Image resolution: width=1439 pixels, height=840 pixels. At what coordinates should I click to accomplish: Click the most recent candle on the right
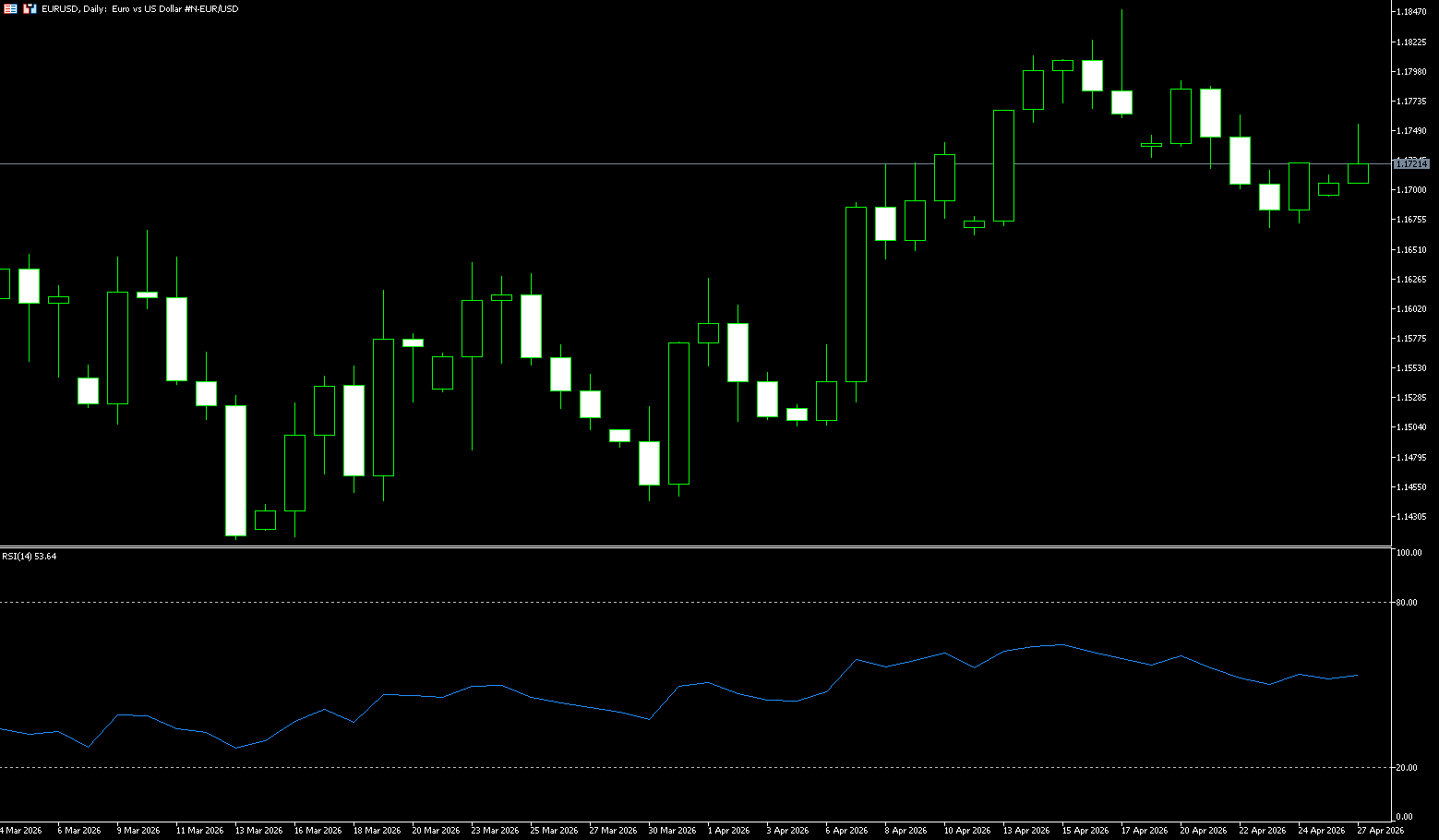tap(1358, 174)
